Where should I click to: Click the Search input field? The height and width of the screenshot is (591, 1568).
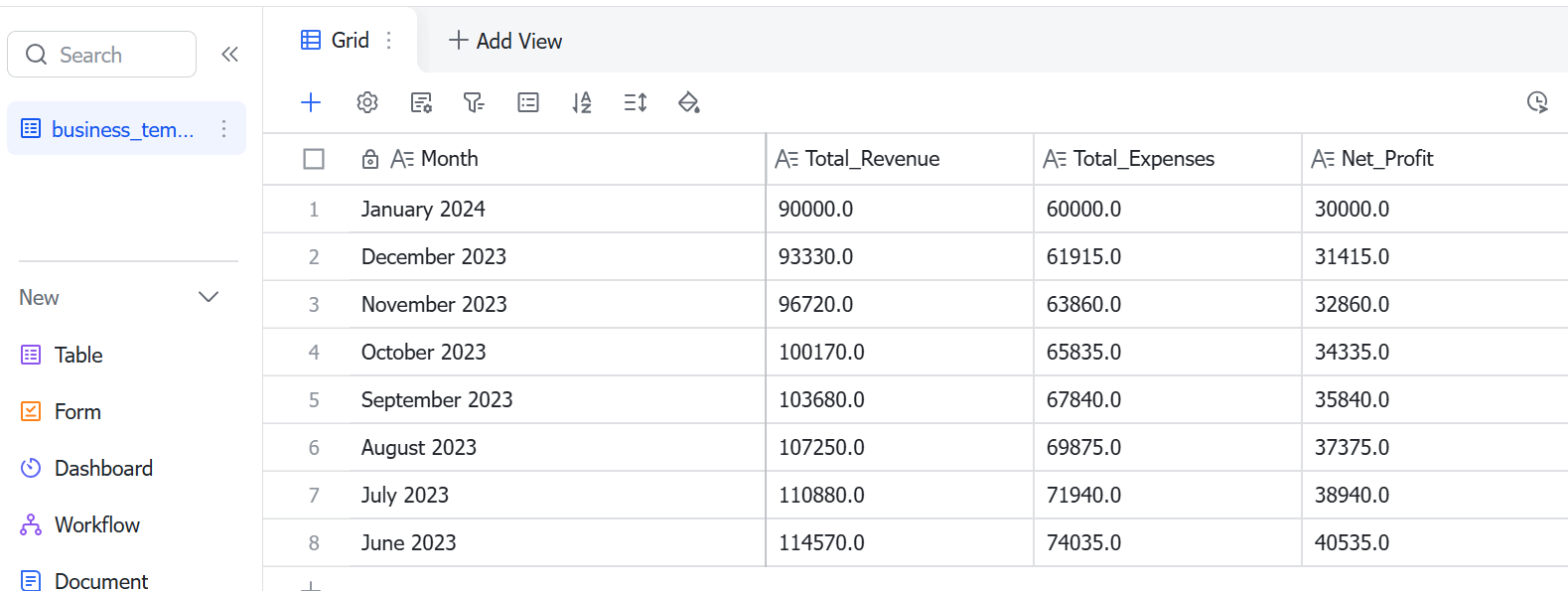click(101, 54)
